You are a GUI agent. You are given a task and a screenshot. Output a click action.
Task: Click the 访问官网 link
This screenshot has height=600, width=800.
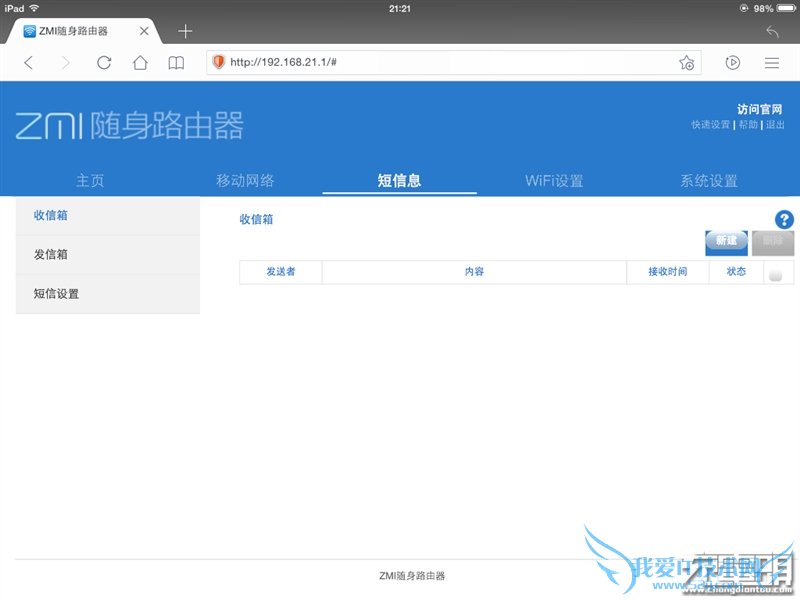760,109
